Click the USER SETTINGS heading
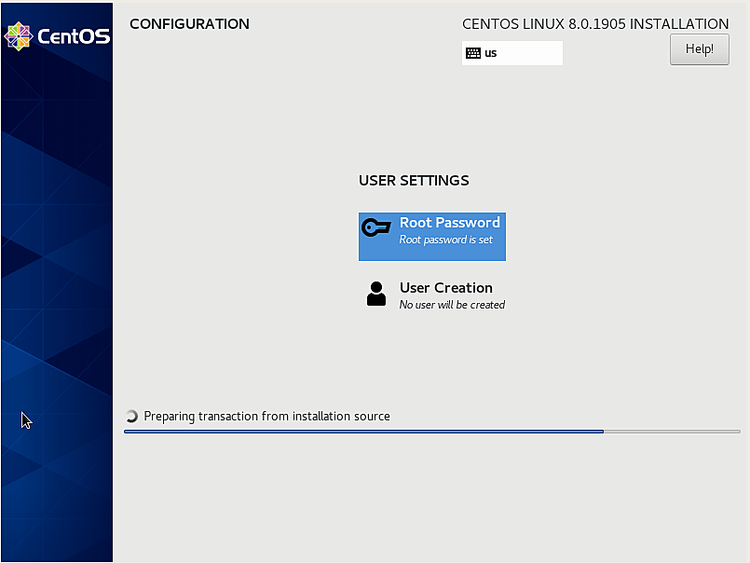Viewport: 750px width, 563px height. pyautogui.click(x=414, y=180)
